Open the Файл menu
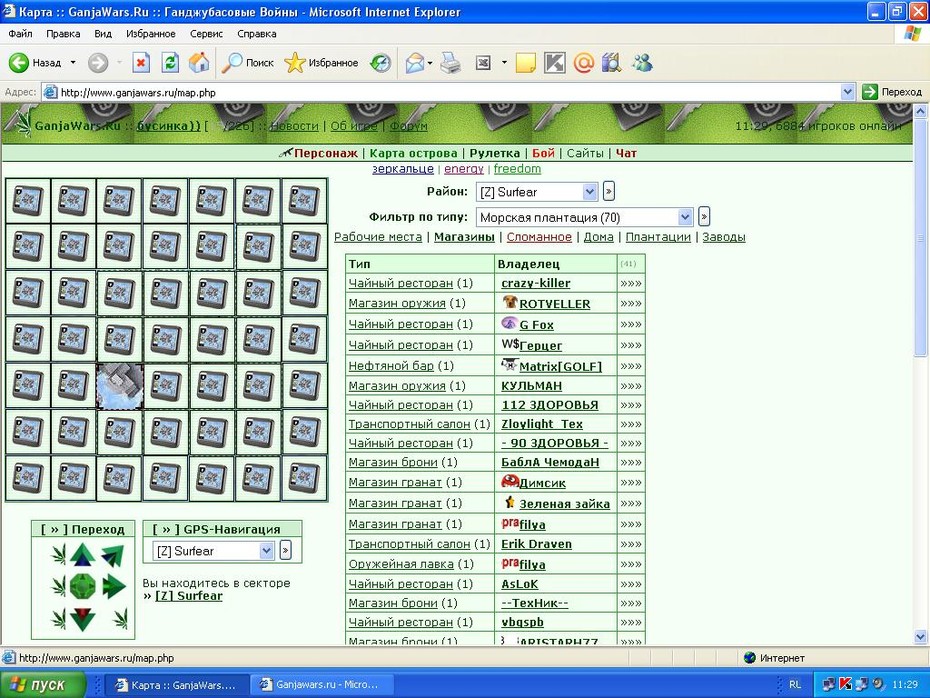The height and width of the screenshot is (698, 930). [20, 34]
